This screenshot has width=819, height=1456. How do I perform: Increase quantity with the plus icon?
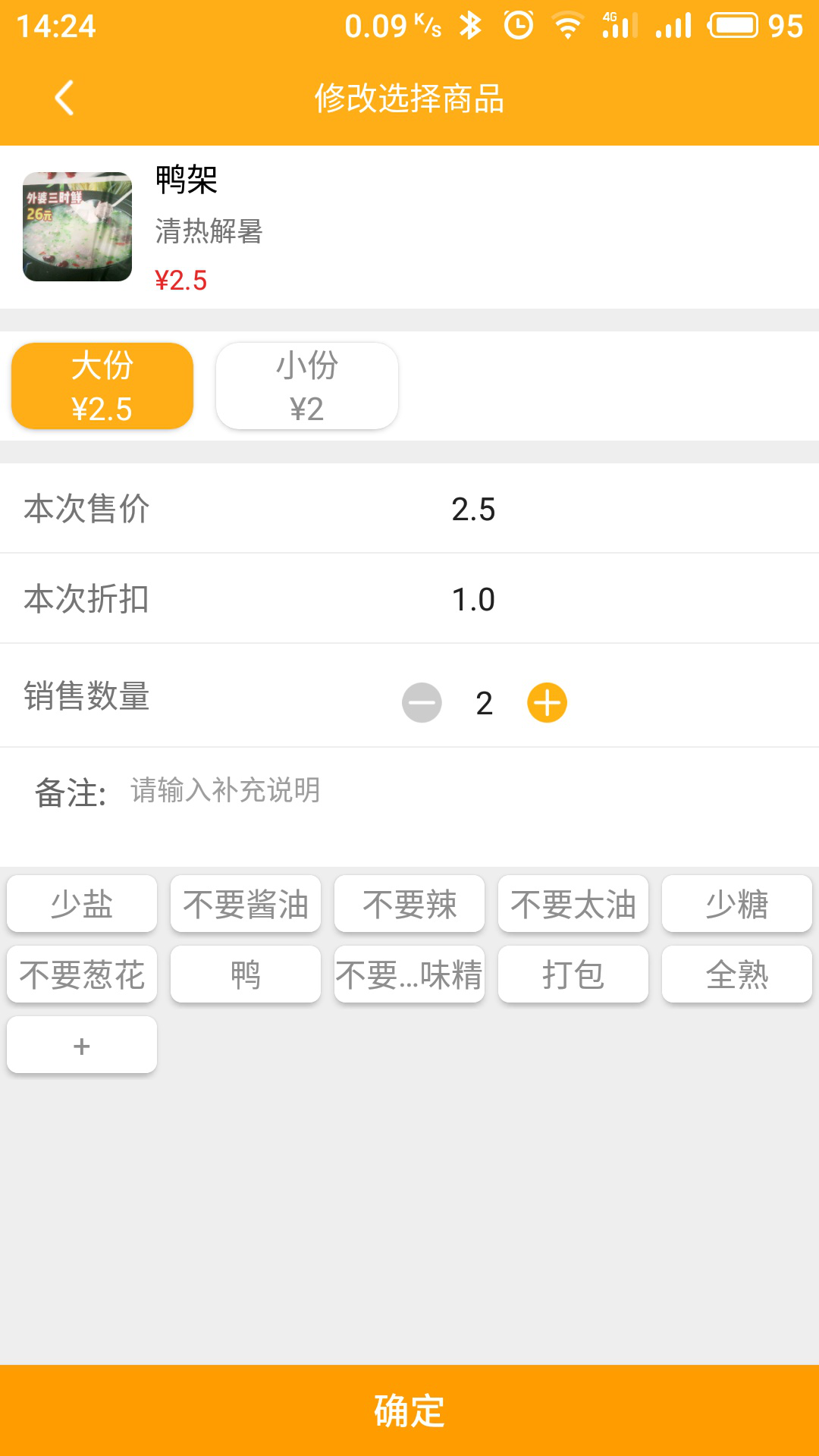pos(547,702)
